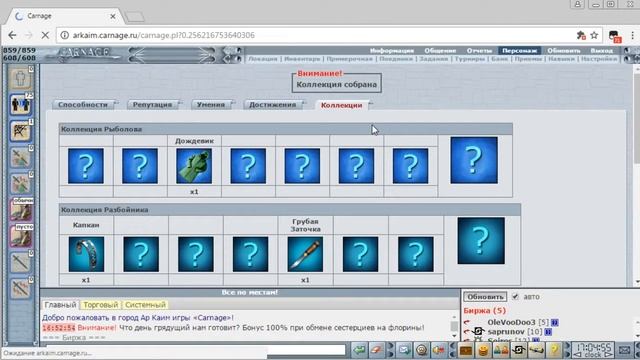Open the brown chest icon
Screen dimensions: 640x360
point(466,350)
